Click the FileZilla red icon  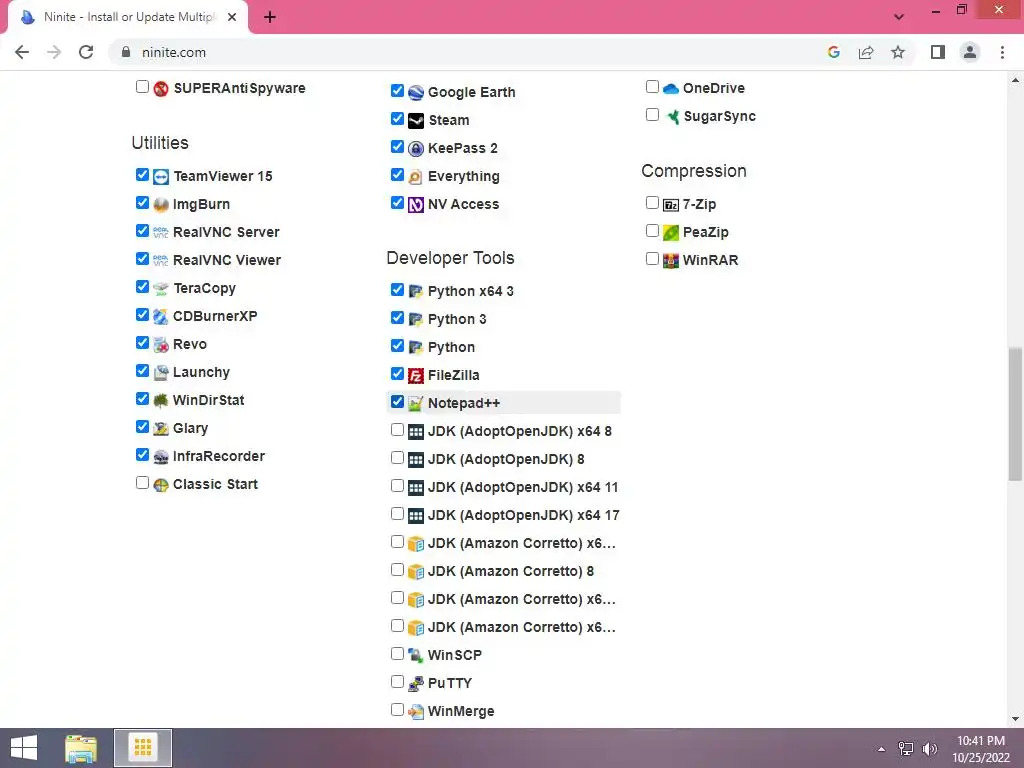pyautogui.click(x=416, y=376)
